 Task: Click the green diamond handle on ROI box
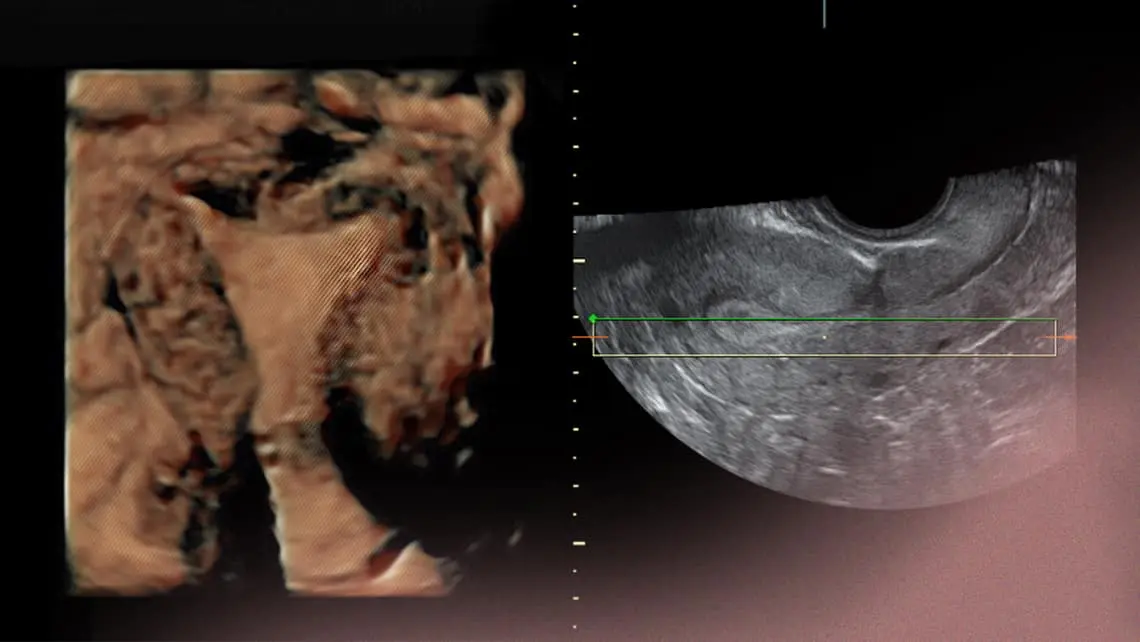[593, 319]
